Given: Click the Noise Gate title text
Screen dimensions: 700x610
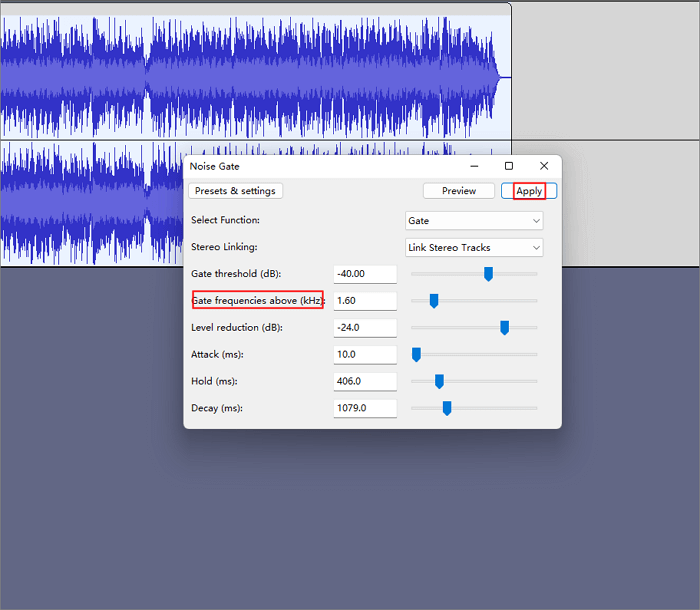Looking at the screenshot, I should [214, 167].
